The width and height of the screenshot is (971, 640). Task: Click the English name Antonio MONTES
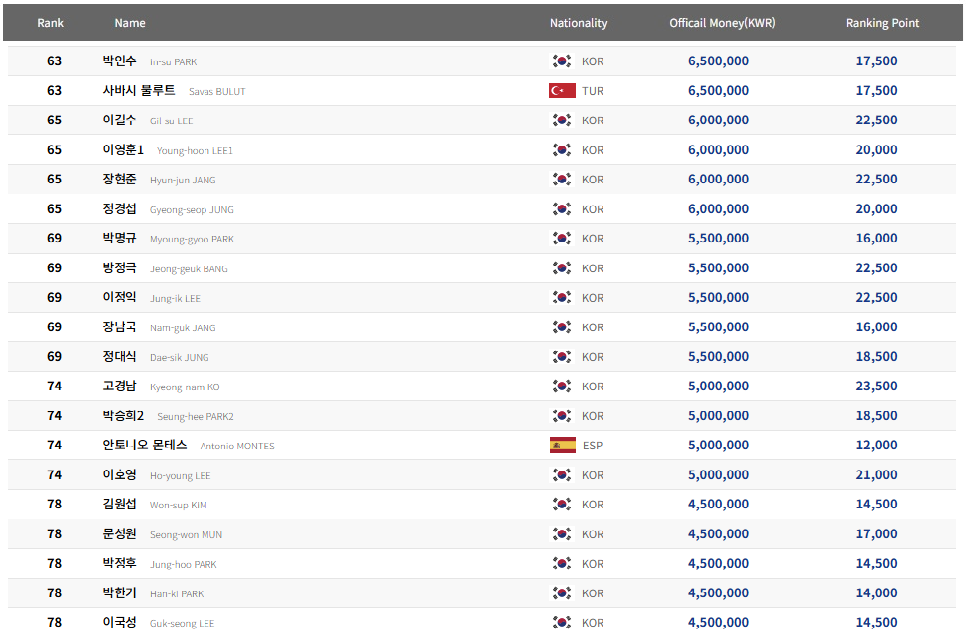click(x=237, y=446)
